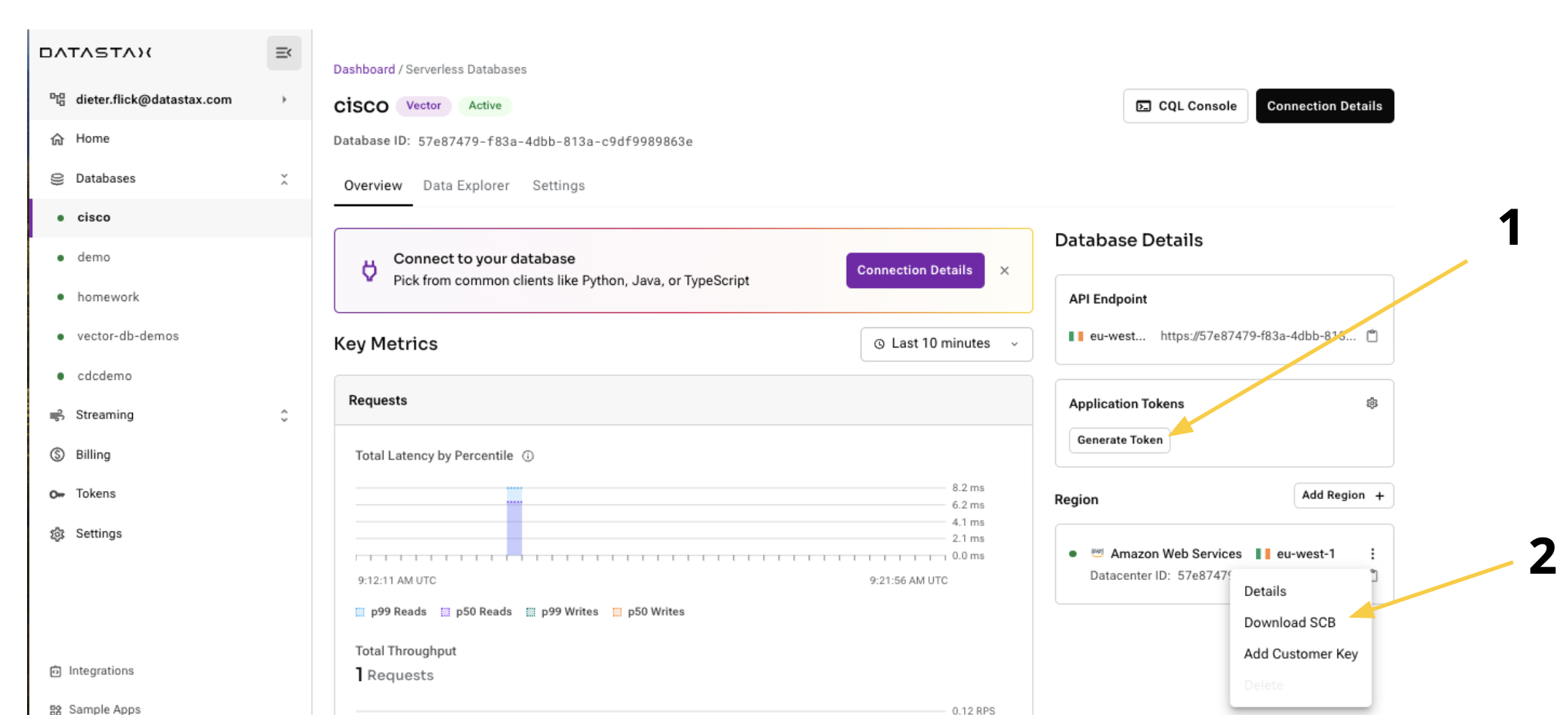Click the eu-west flag in API Endpoint

pos(1076,336)
